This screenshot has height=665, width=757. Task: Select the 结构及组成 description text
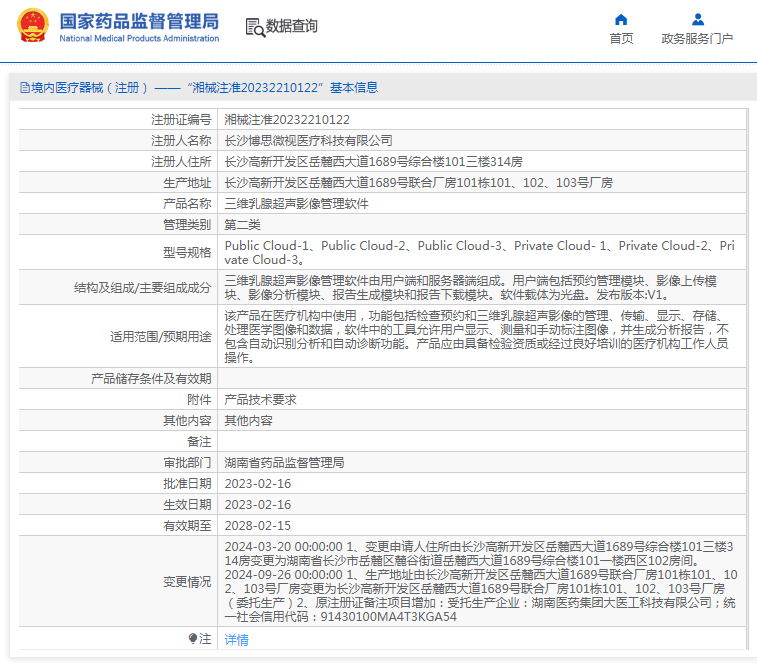pyautogui.click(x=471, y=287)
